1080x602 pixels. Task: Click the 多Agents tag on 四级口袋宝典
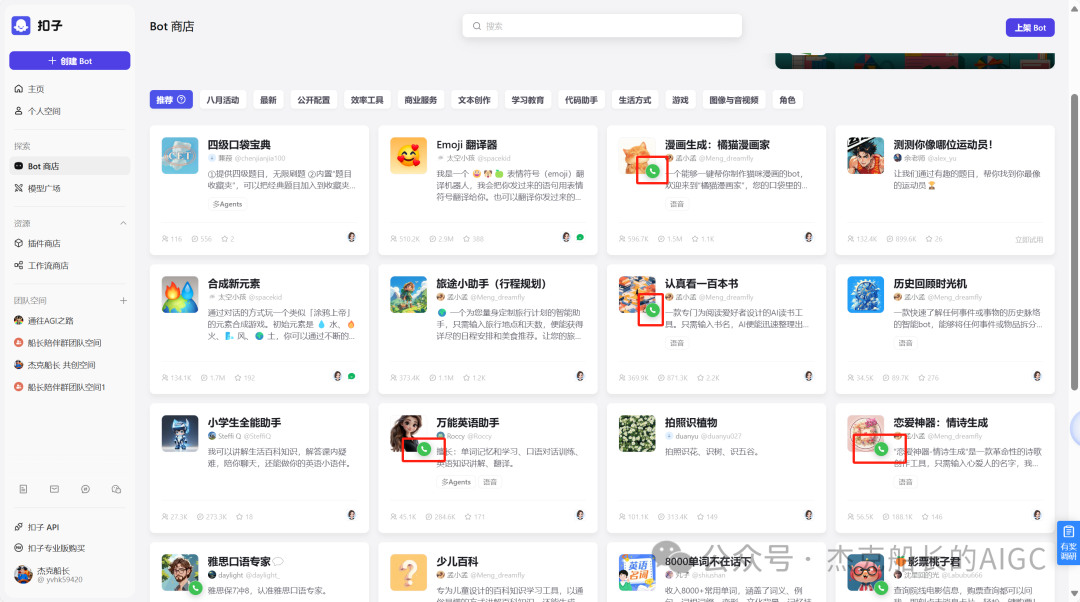pyautogui.click(x=227, y=205)
